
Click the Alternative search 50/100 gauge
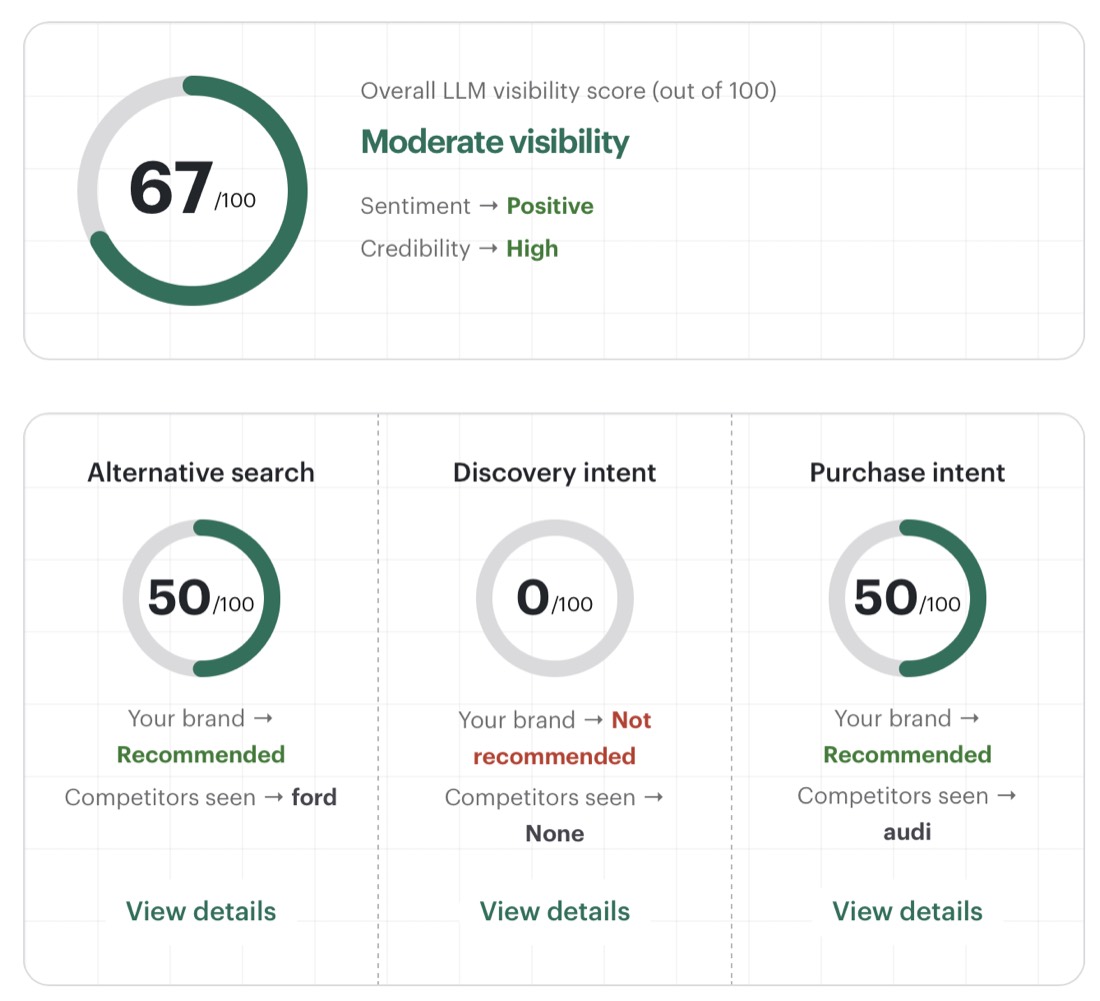tap(201, 598)
